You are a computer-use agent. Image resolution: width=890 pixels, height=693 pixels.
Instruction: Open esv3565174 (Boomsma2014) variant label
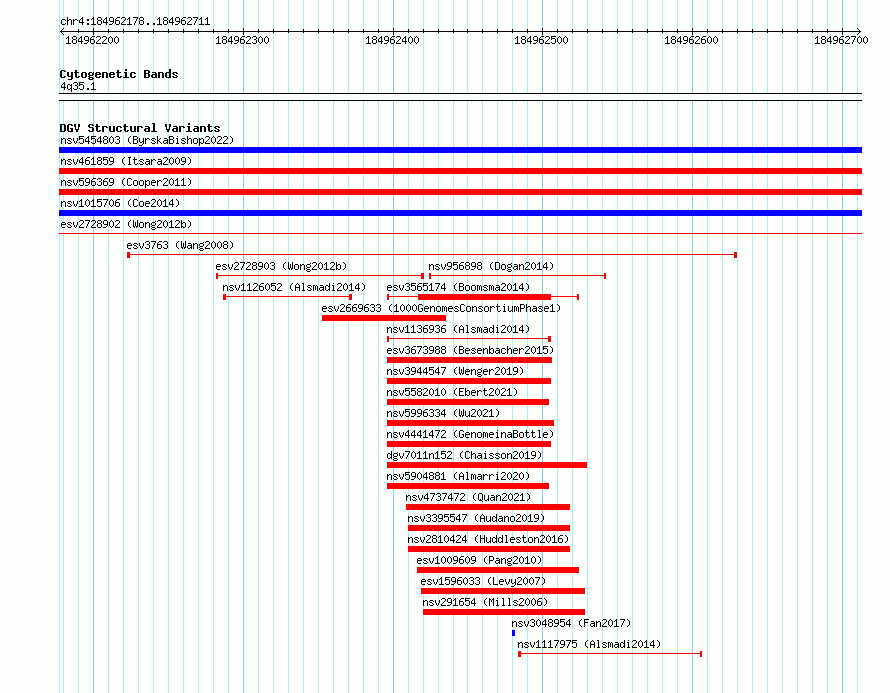click(x=458, y=287)
